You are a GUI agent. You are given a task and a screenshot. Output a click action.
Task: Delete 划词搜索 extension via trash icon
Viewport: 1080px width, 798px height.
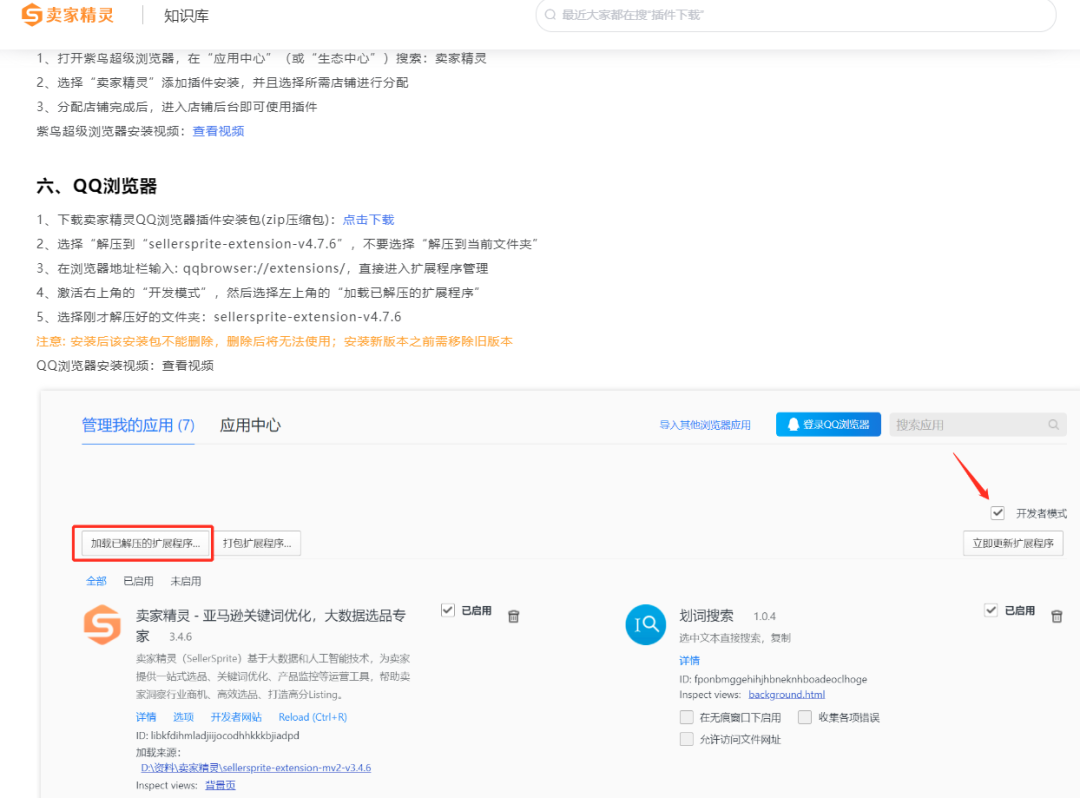click(x=1057, y=616)
